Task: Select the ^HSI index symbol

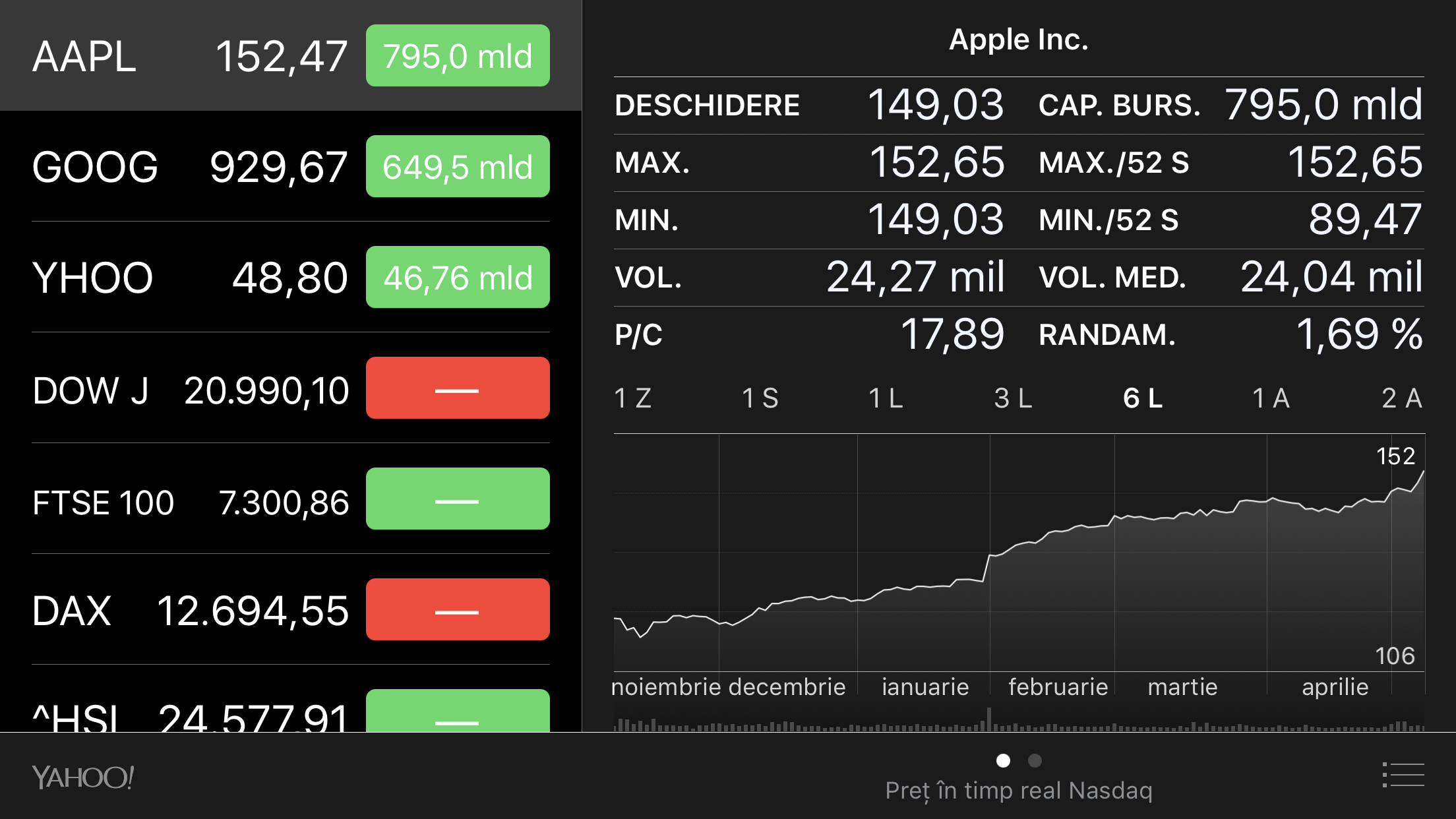Action: [76, 717]
